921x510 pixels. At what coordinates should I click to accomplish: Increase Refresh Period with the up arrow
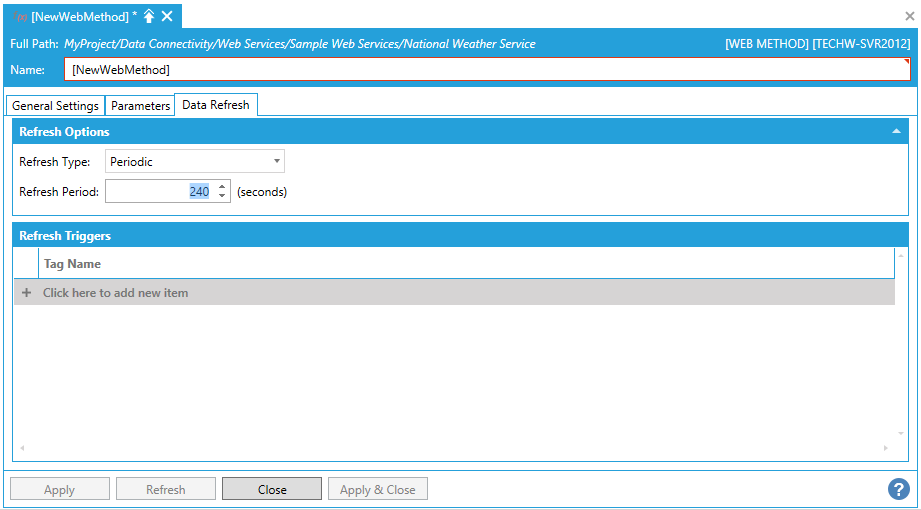(x=222, y=186)
